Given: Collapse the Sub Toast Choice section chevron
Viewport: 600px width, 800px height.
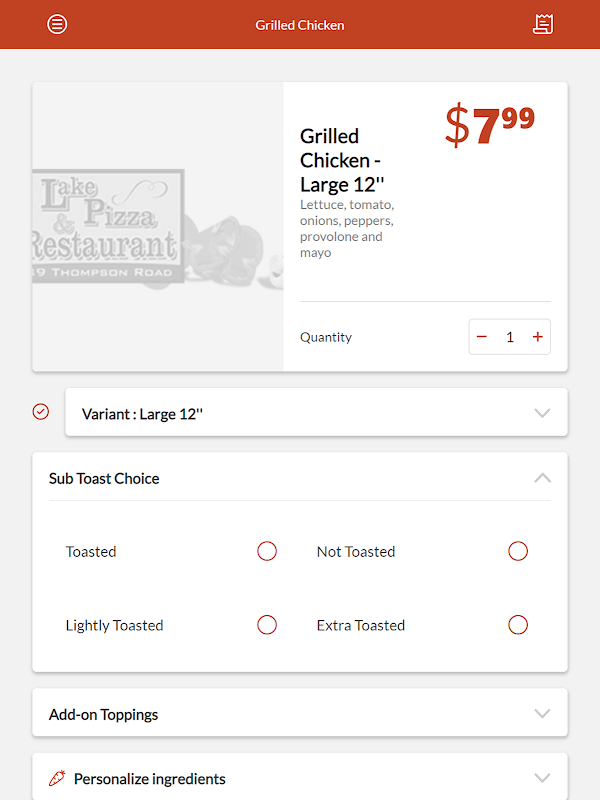Looking at the screenshot, I should tap(542, 478).
